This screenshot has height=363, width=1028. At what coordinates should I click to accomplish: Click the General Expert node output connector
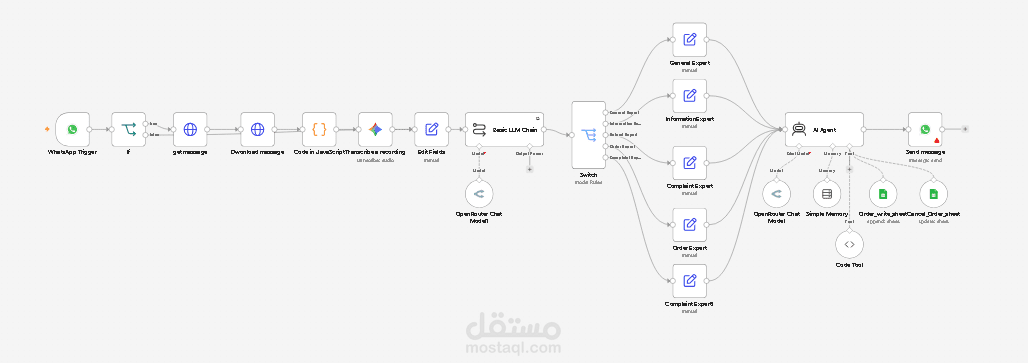(707, 39)
